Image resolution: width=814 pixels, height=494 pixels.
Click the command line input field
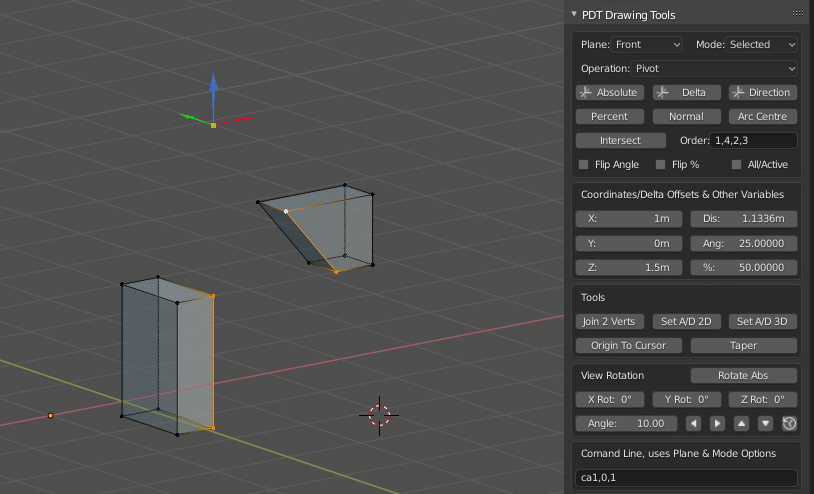[x=686, y=478]
